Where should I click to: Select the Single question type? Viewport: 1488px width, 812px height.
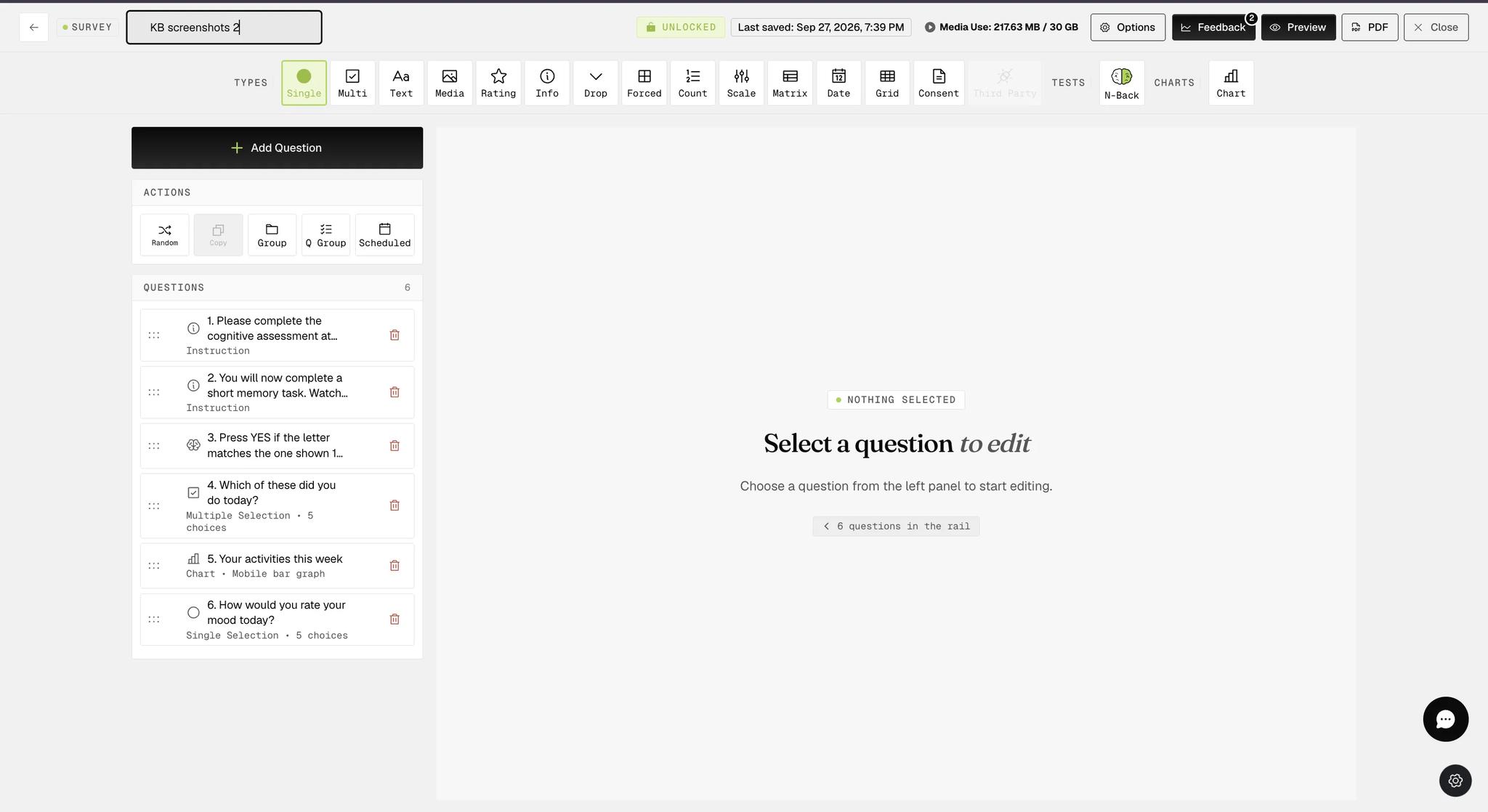click(304, 83)
